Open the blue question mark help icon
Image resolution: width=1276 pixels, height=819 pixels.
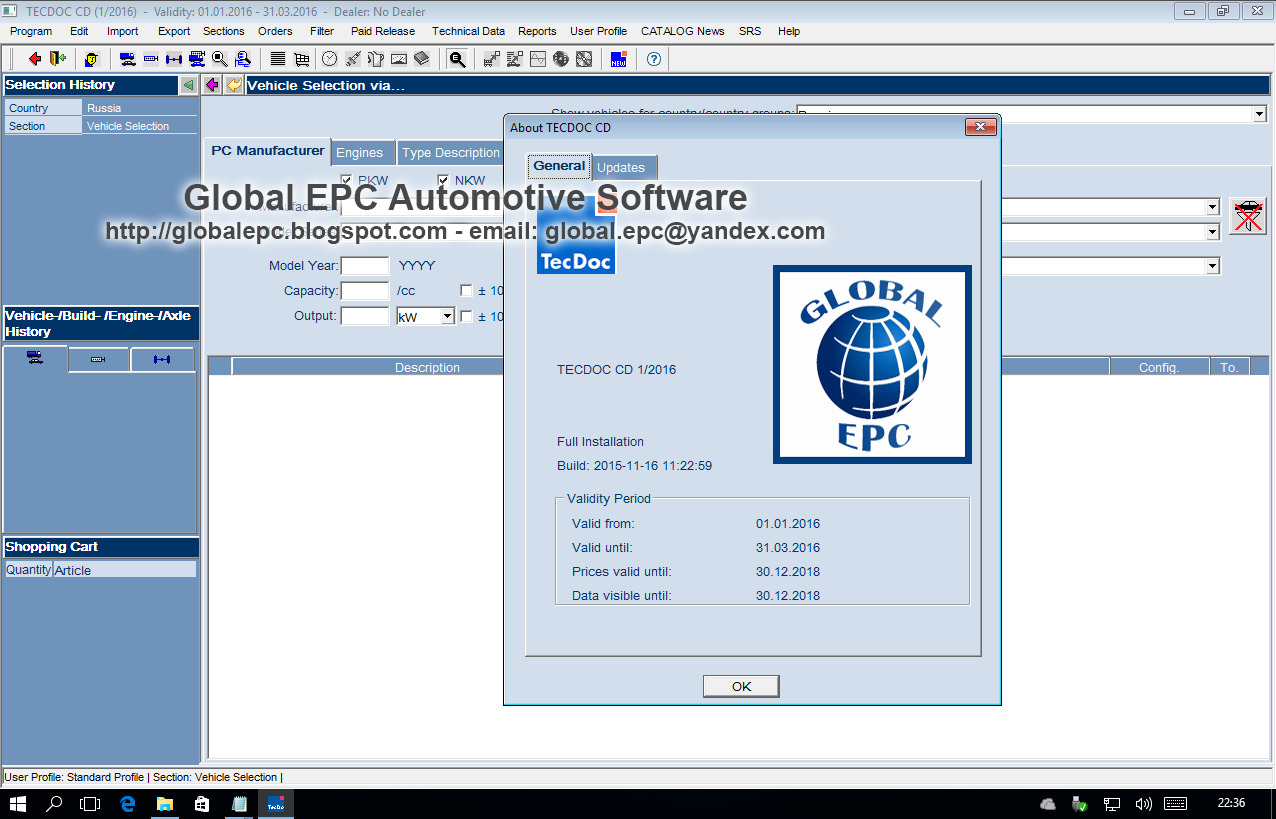tap(654, 59)
